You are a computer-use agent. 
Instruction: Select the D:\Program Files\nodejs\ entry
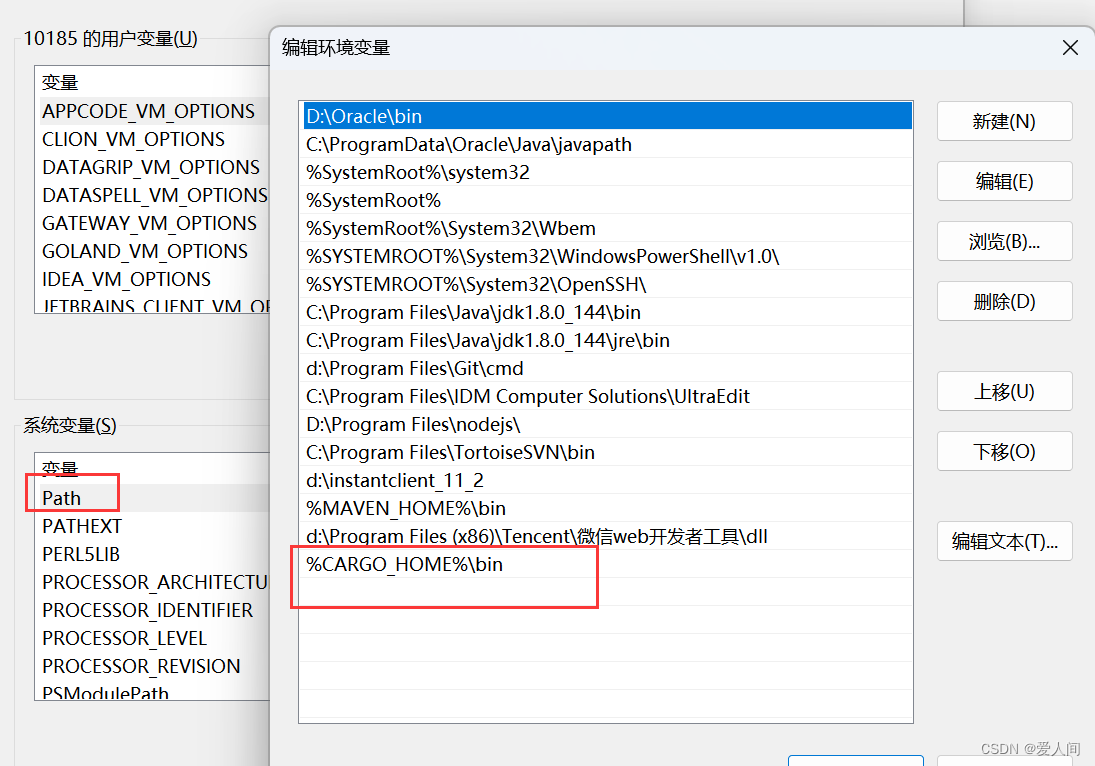click(607, 424)
